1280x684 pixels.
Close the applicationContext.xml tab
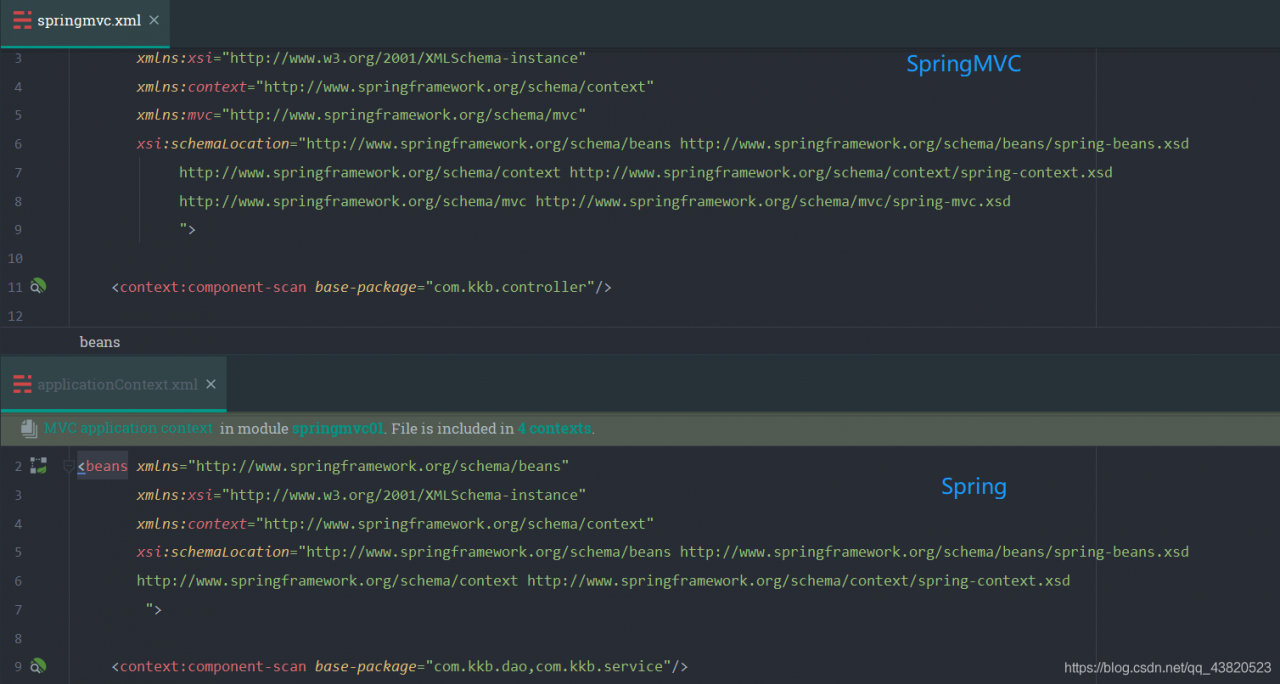210,384
